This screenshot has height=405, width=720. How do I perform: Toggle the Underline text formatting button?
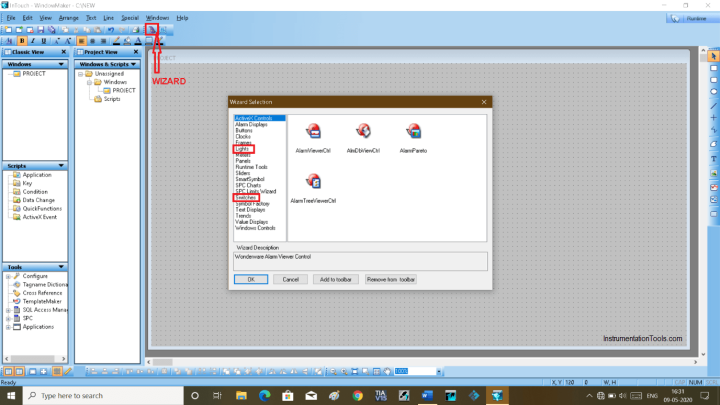click(45, 42)
